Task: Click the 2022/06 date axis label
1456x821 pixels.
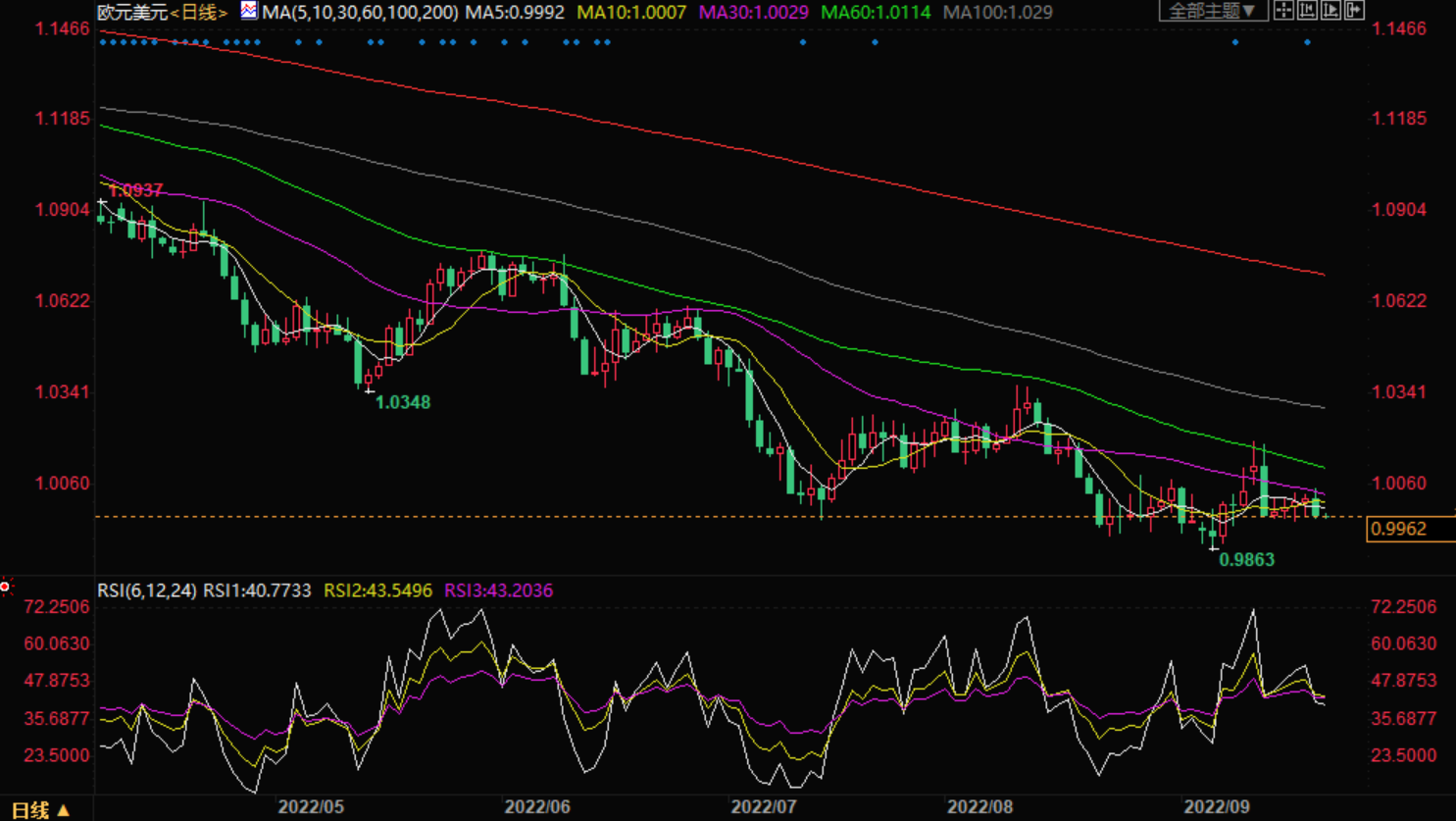Action: 537,806
